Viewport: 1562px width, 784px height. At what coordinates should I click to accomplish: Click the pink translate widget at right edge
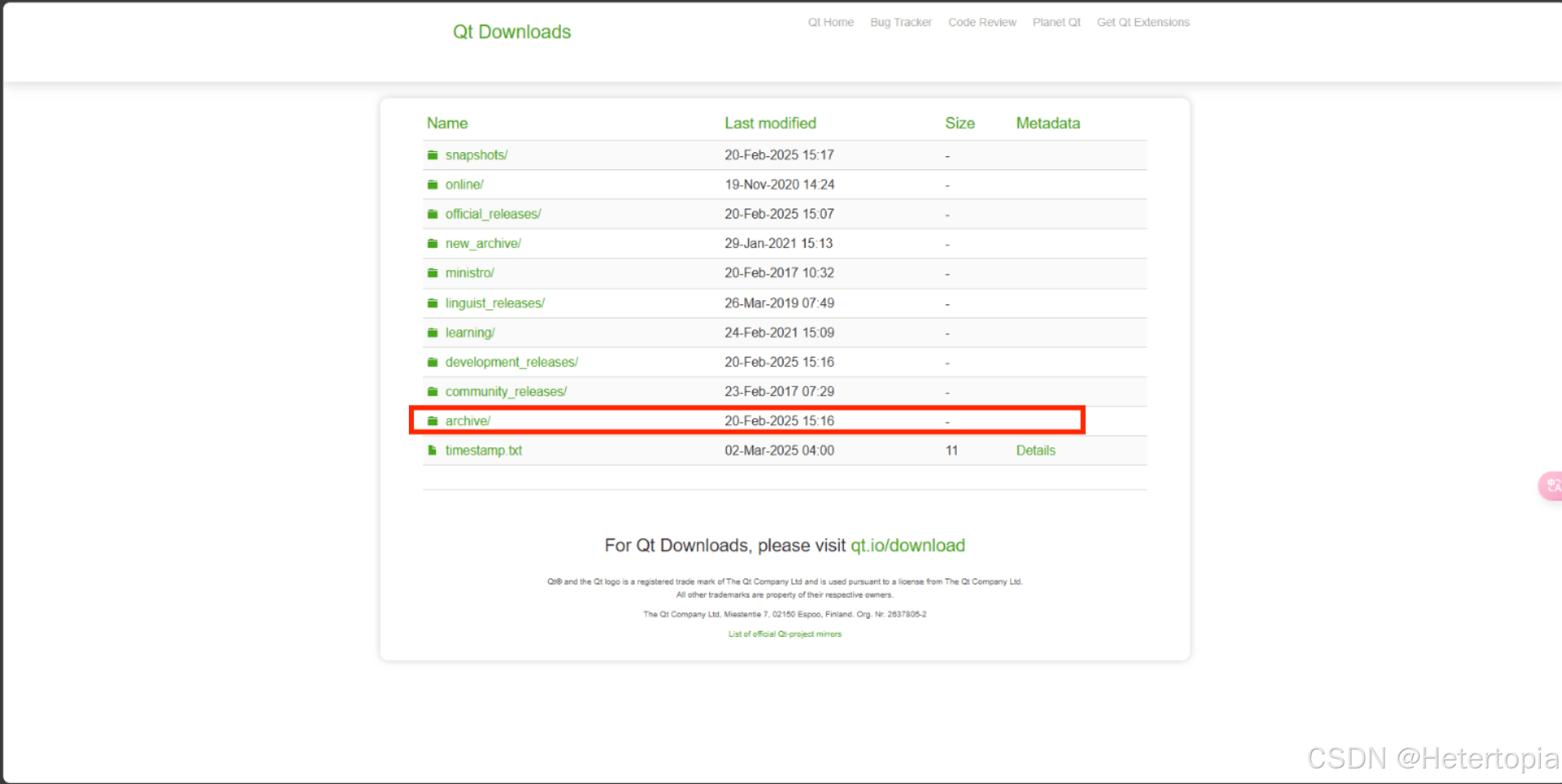1551,486
